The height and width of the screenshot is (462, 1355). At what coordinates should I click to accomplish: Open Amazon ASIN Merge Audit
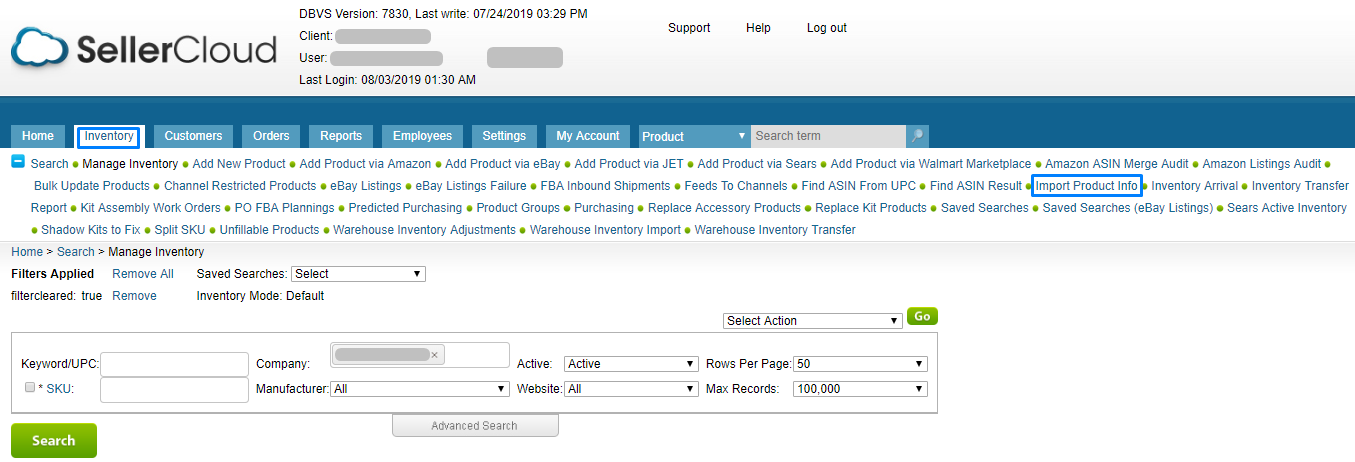click(x=1117, y=164)
